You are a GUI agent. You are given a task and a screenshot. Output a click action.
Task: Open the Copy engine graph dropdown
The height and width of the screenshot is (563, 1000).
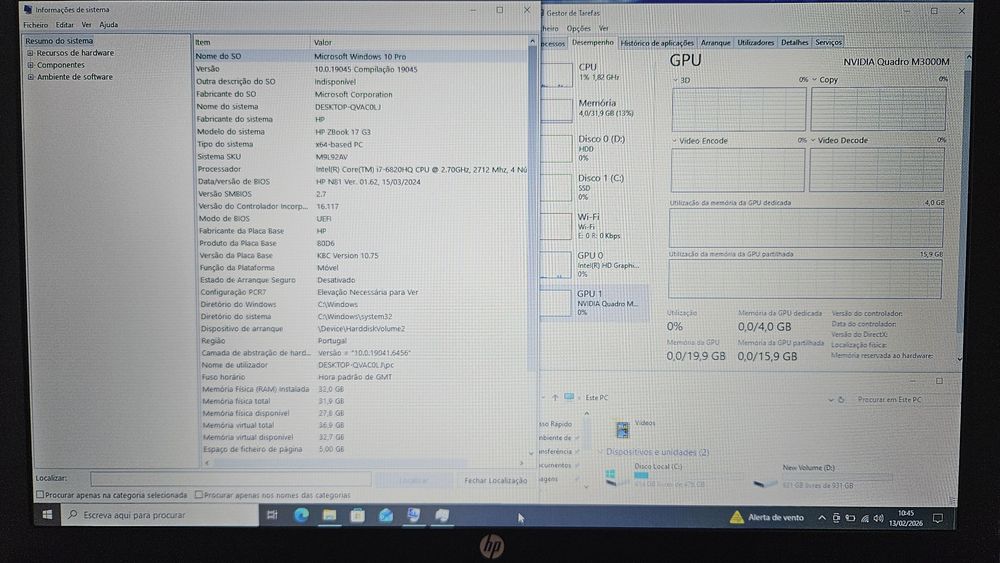(814, 80)
